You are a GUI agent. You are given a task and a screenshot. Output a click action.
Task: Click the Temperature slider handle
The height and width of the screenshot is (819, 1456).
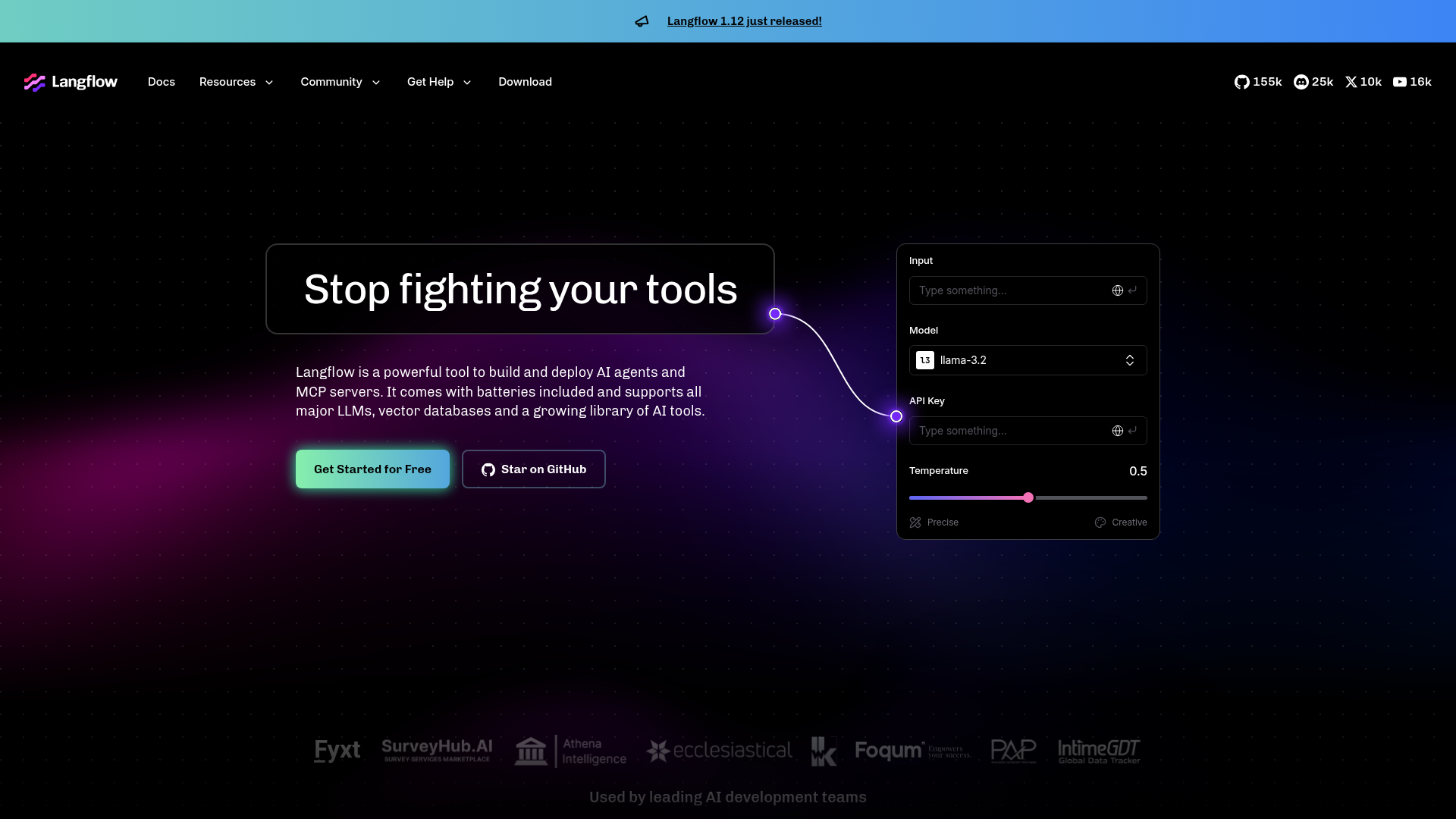[x=1028, y=498]
